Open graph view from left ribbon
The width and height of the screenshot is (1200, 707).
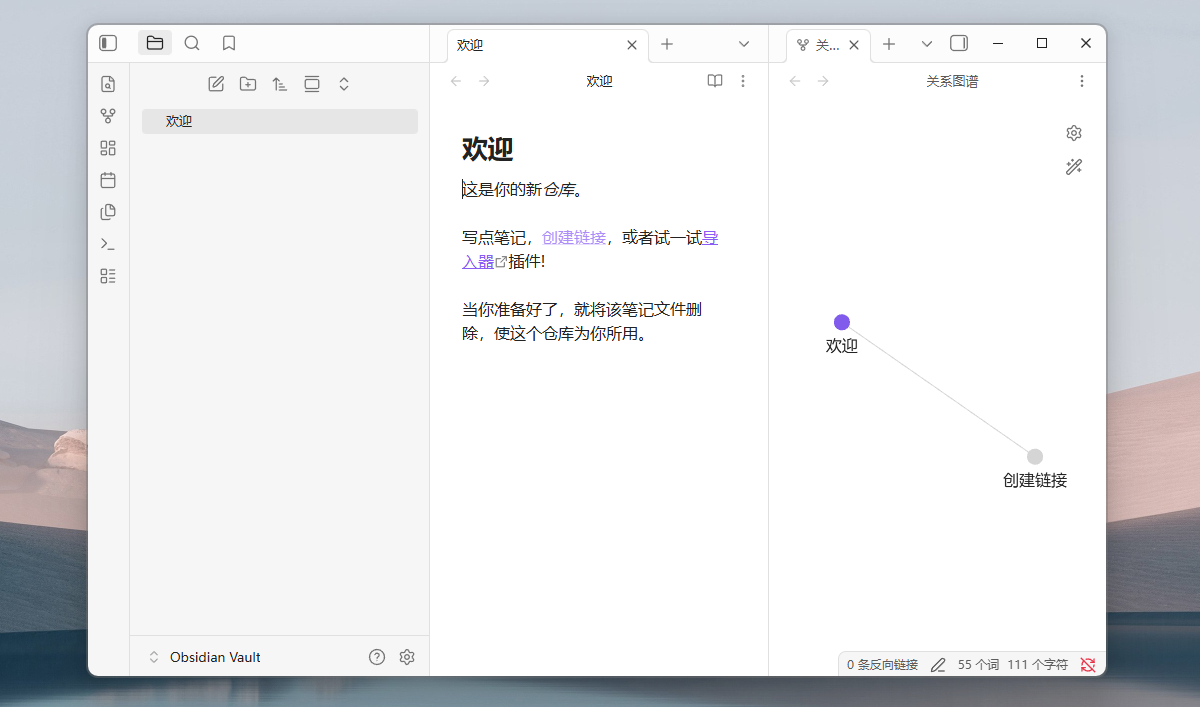108,116
